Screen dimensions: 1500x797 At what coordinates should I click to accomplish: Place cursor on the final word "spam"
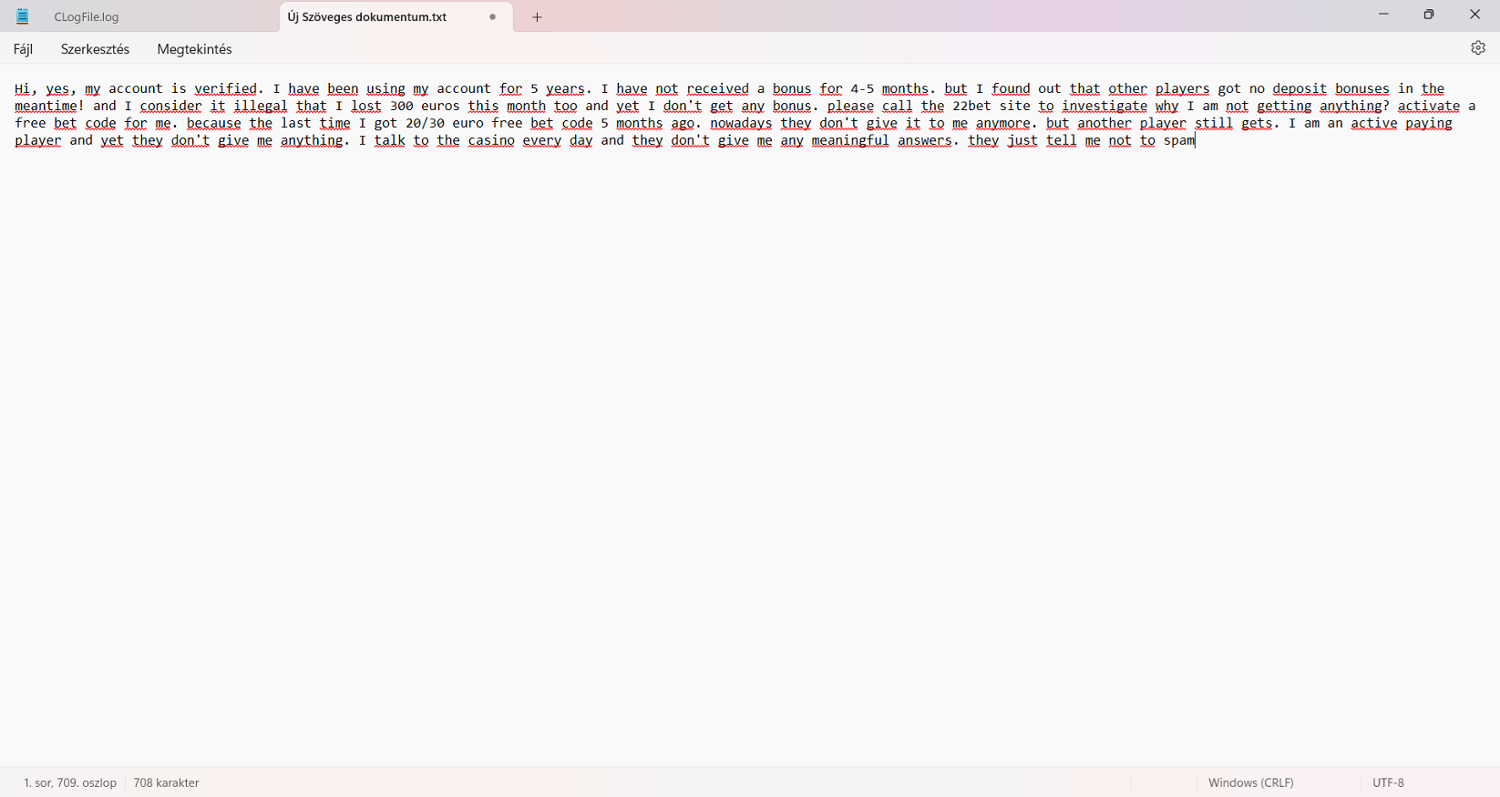(1179, 141)
